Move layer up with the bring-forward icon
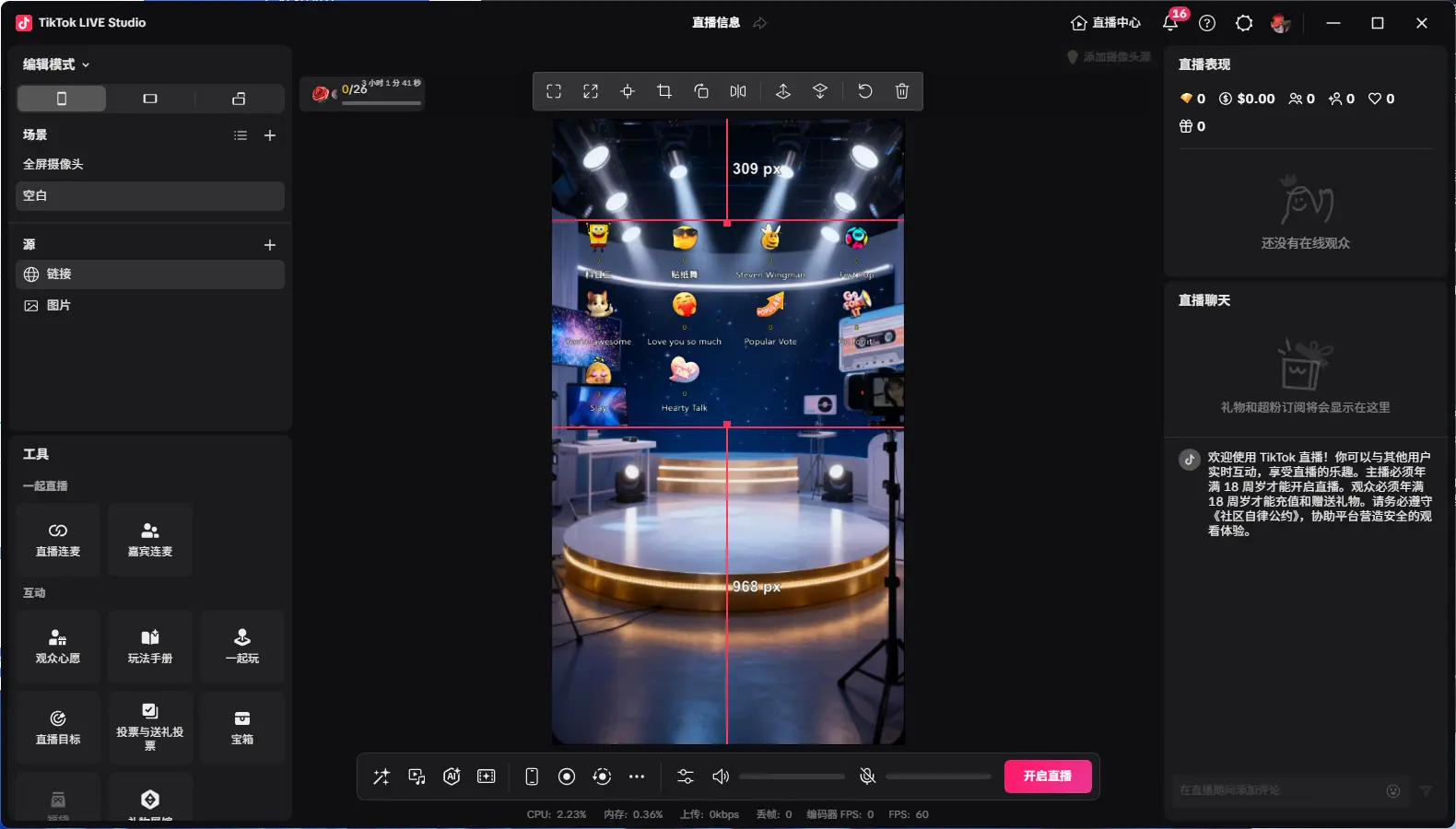The width and height of the screenshot is (1456, 829). pyautogui.click(x=783, y=91)
